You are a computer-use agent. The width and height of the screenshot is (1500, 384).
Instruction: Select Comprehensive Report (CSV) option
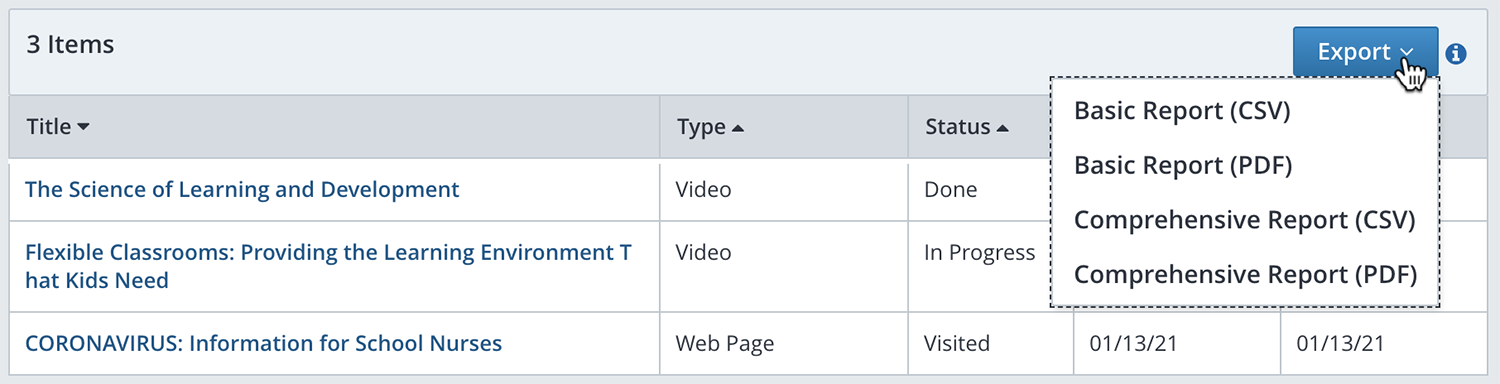point(1245,219)
